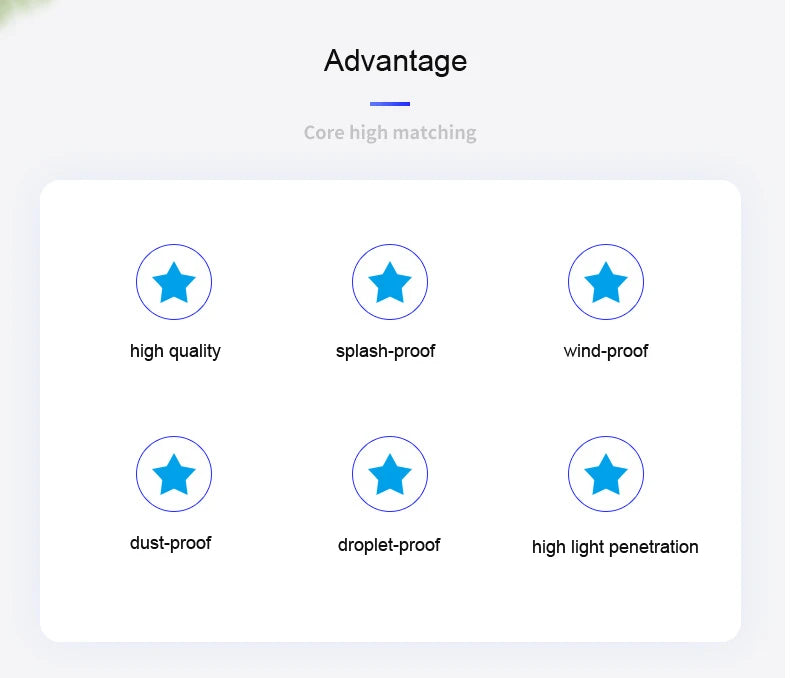Image resolution: width=790 pixels, height=678 pixels.
Task: Click the Advantage heading
Action: pyautogui.click(x=396, y=61)
